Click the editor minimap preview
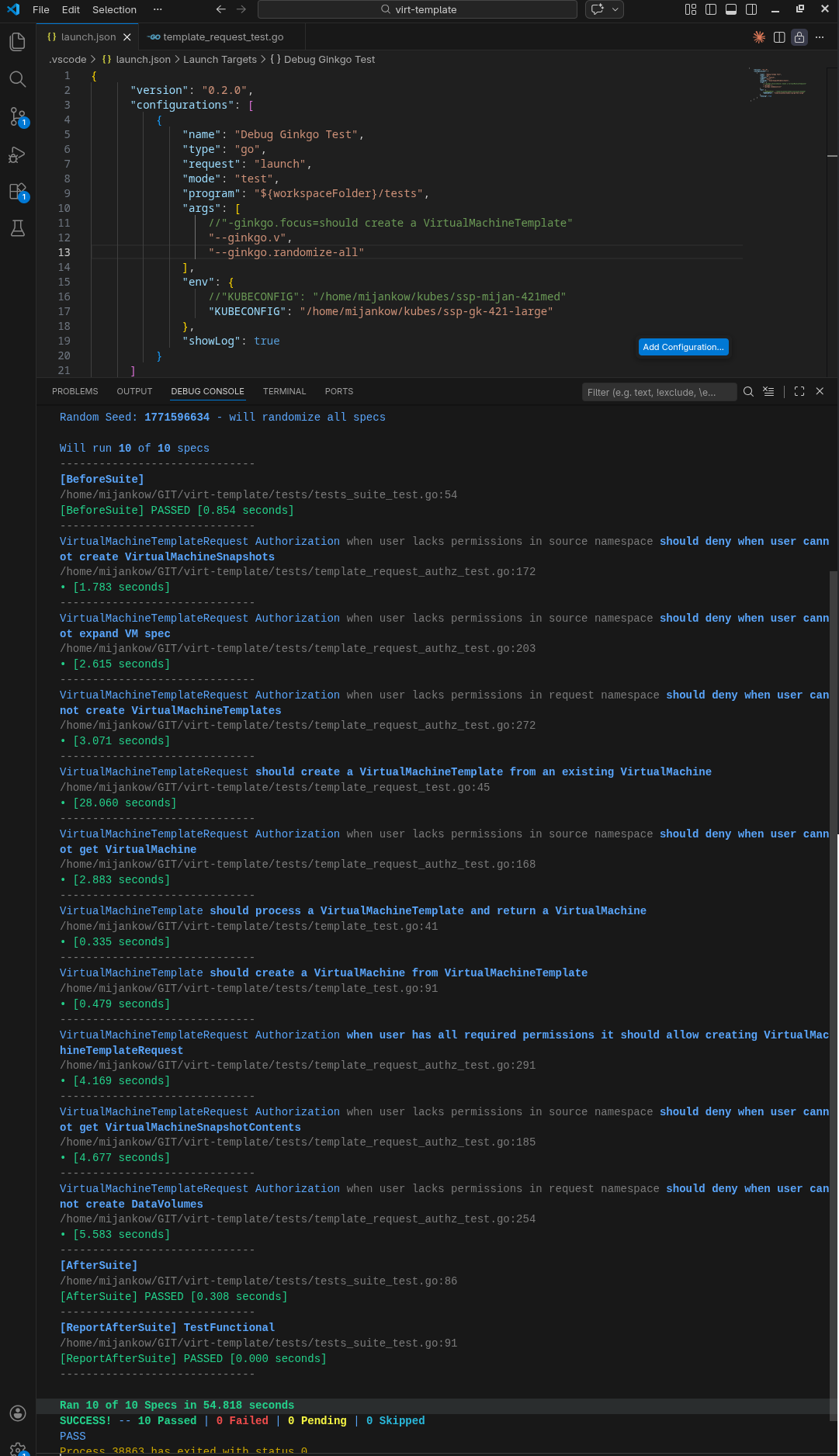 click(778, 84)
